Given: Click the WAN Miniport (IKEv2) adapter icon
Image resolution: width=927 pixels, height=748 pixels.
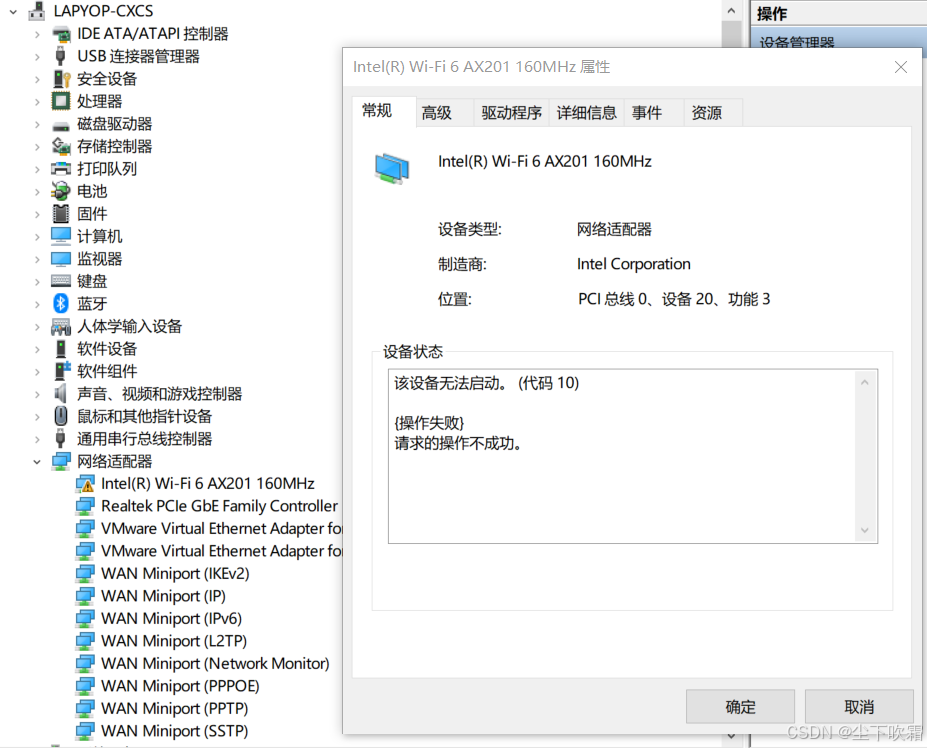Looking at the screenshot, I should pos(85,574).
